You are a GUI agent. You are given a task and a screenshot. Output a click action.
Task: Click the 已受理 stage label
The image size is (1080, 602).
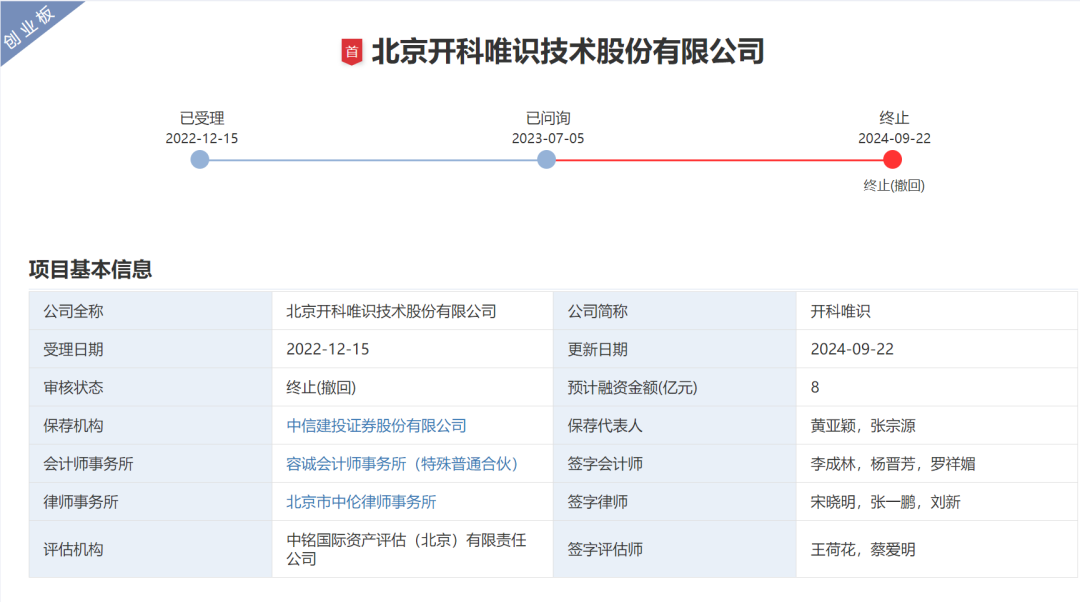[202, 118]
